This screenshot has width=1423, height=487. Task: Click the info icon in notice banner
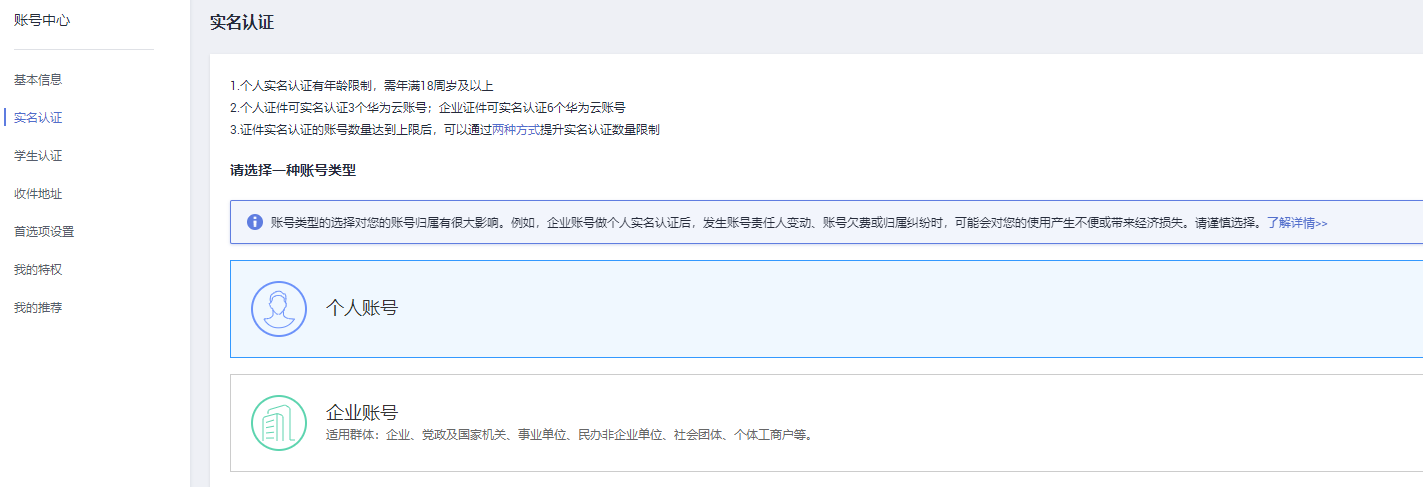click(x=255, y=222)
